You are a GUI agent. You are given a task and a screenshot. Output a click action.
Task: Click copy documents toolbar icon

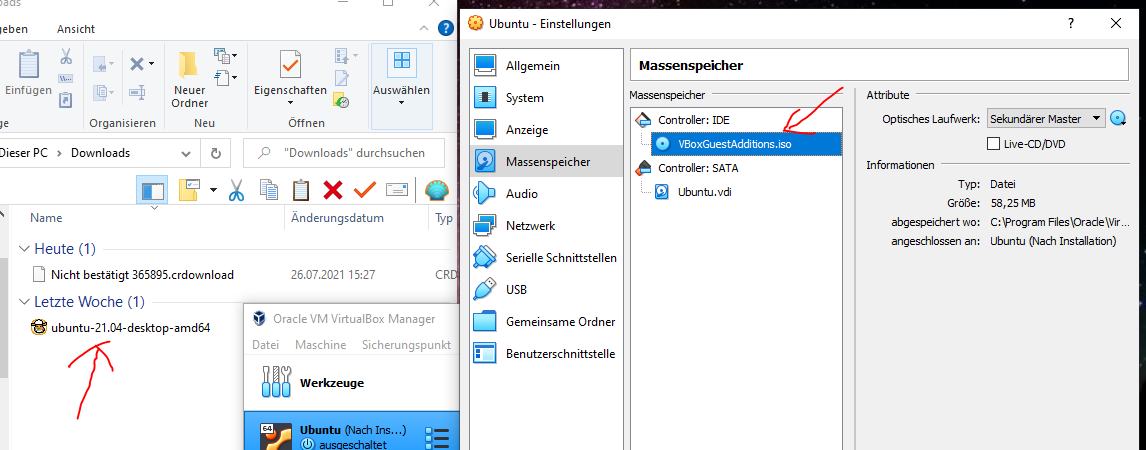(269, 191)
